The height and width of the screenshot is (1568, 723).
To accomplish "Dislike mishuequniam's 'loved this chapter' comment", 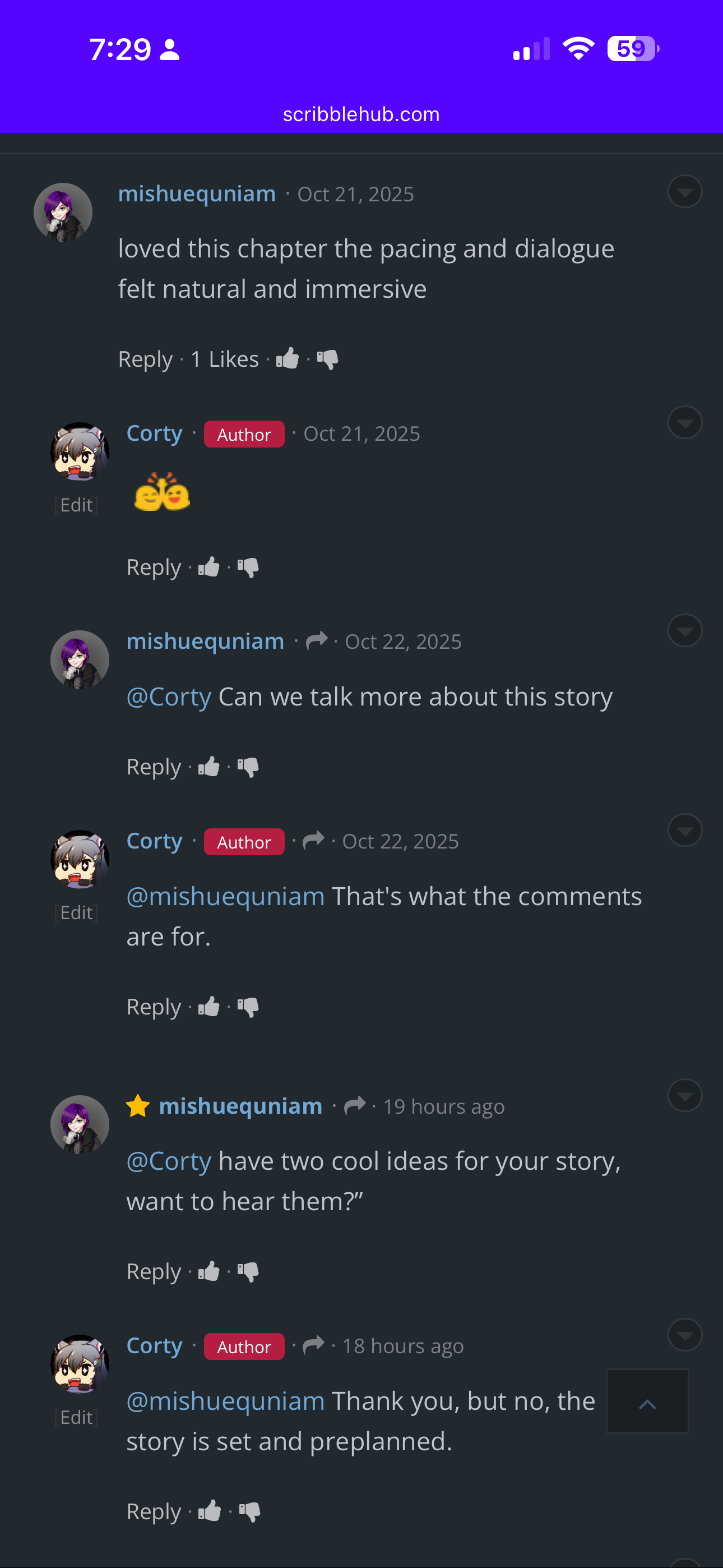I will pos(327,359).
